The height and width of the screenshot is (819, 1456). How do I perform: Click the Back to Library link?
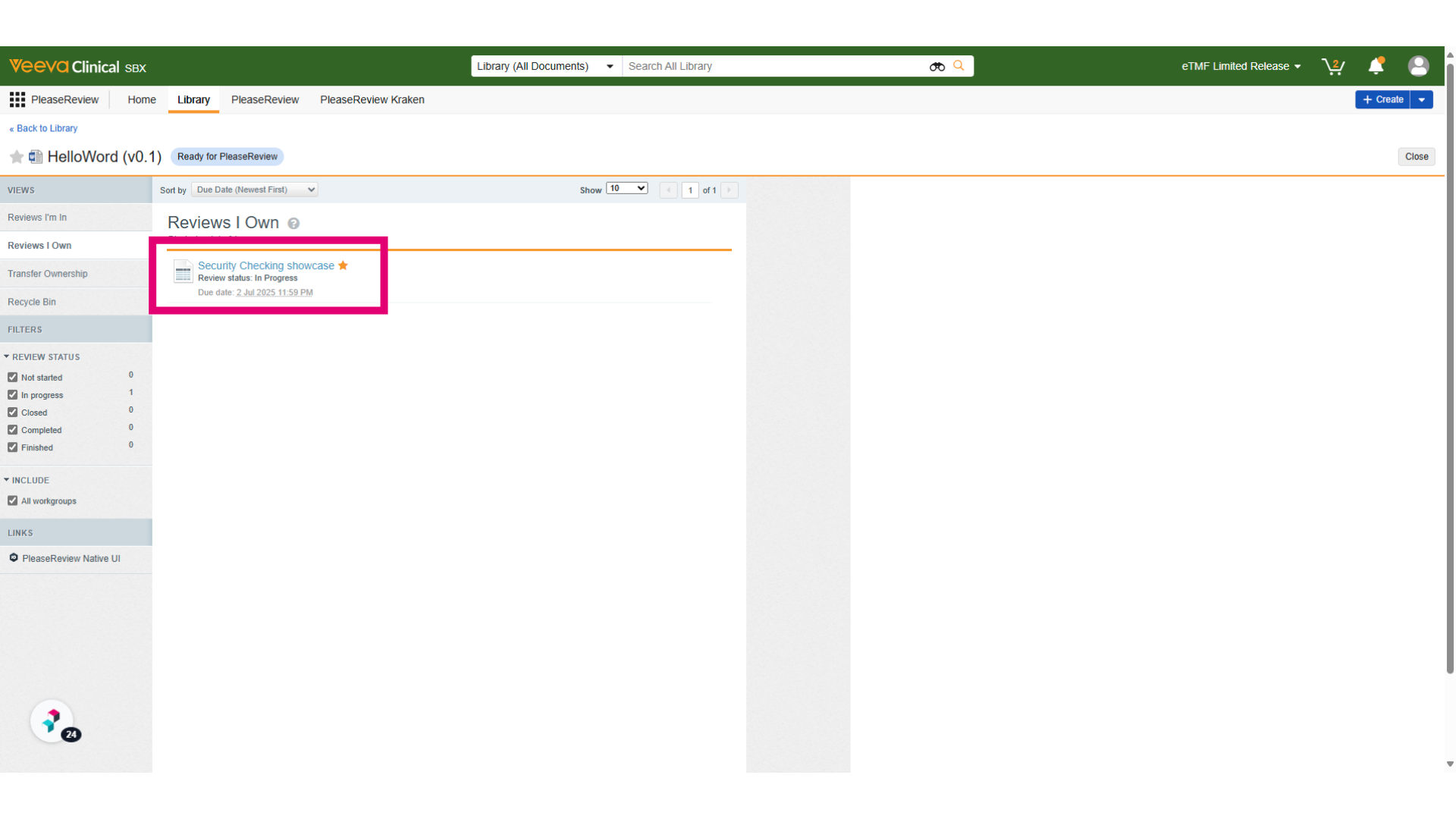[43, 128]
